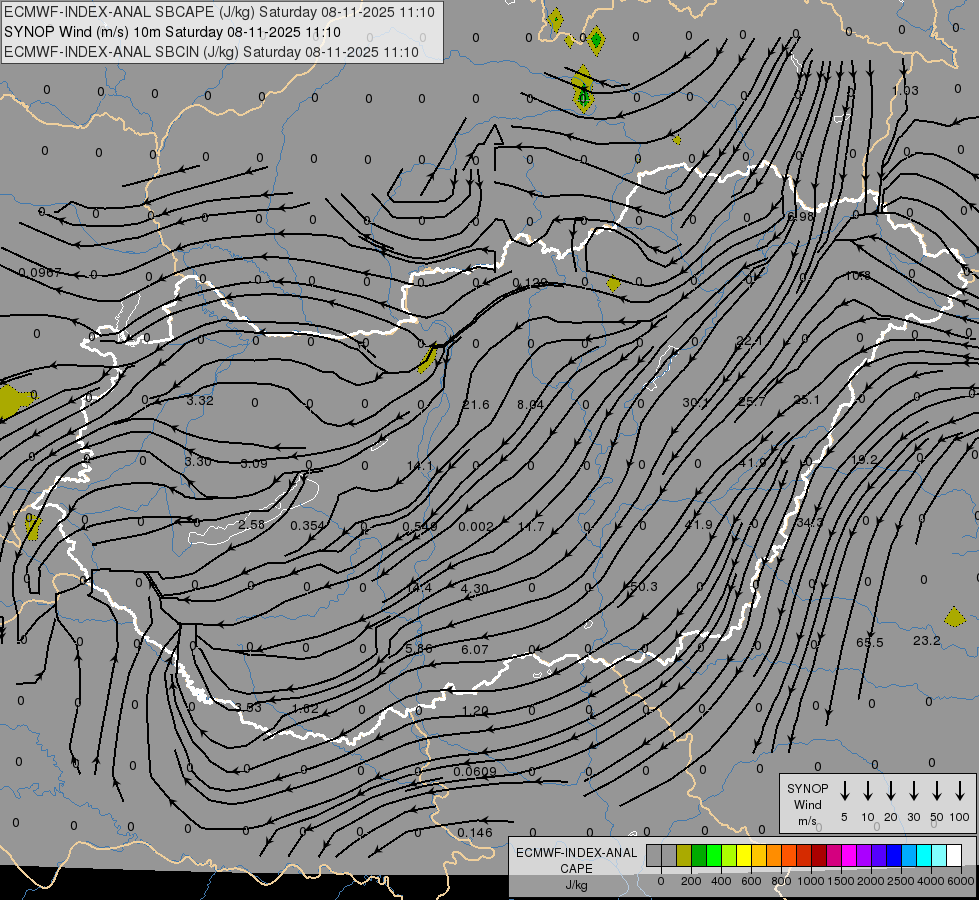Viewport: 979px width, 900px height.
Task: Click the SBCIN header line
Action: point(211,52)
